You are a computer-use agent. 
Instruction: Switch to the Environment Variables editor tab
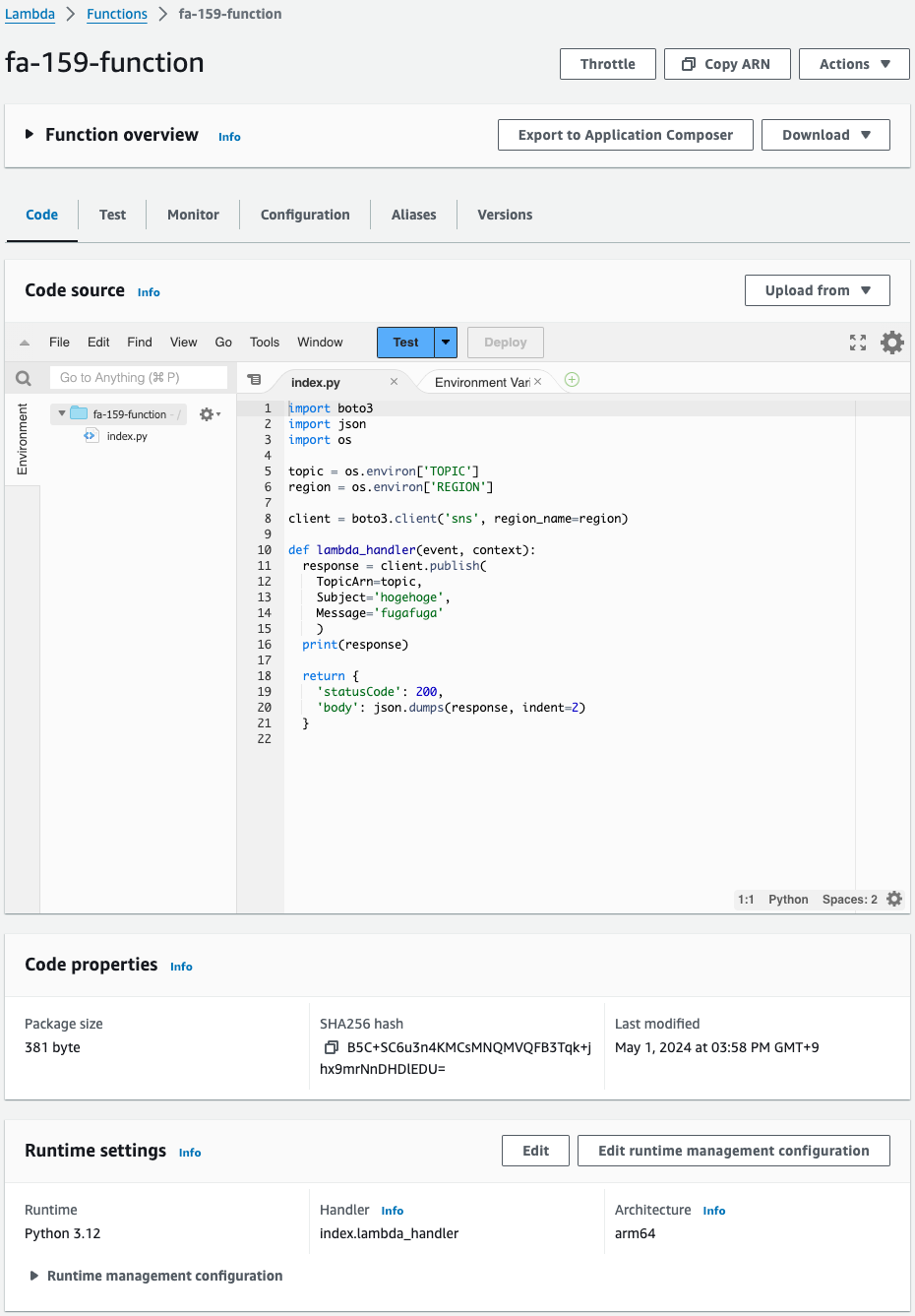point(482,380)
